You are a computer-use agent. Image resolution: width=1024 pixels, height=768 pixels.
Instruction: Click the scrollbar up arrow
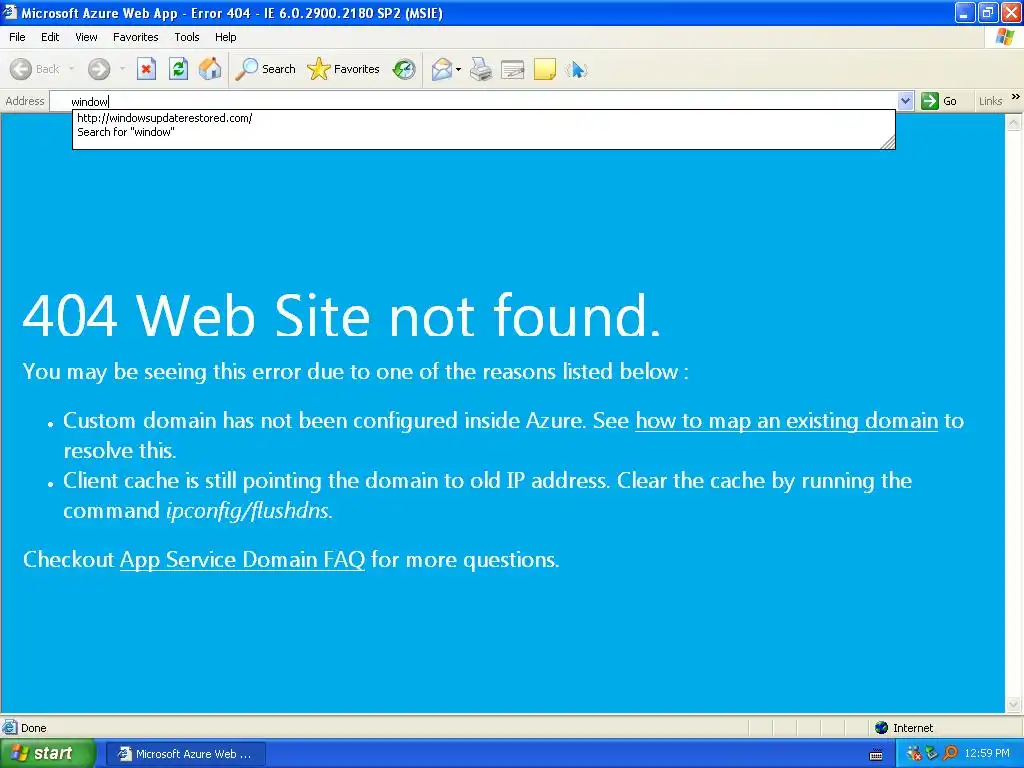click(x=1014, y=121)
